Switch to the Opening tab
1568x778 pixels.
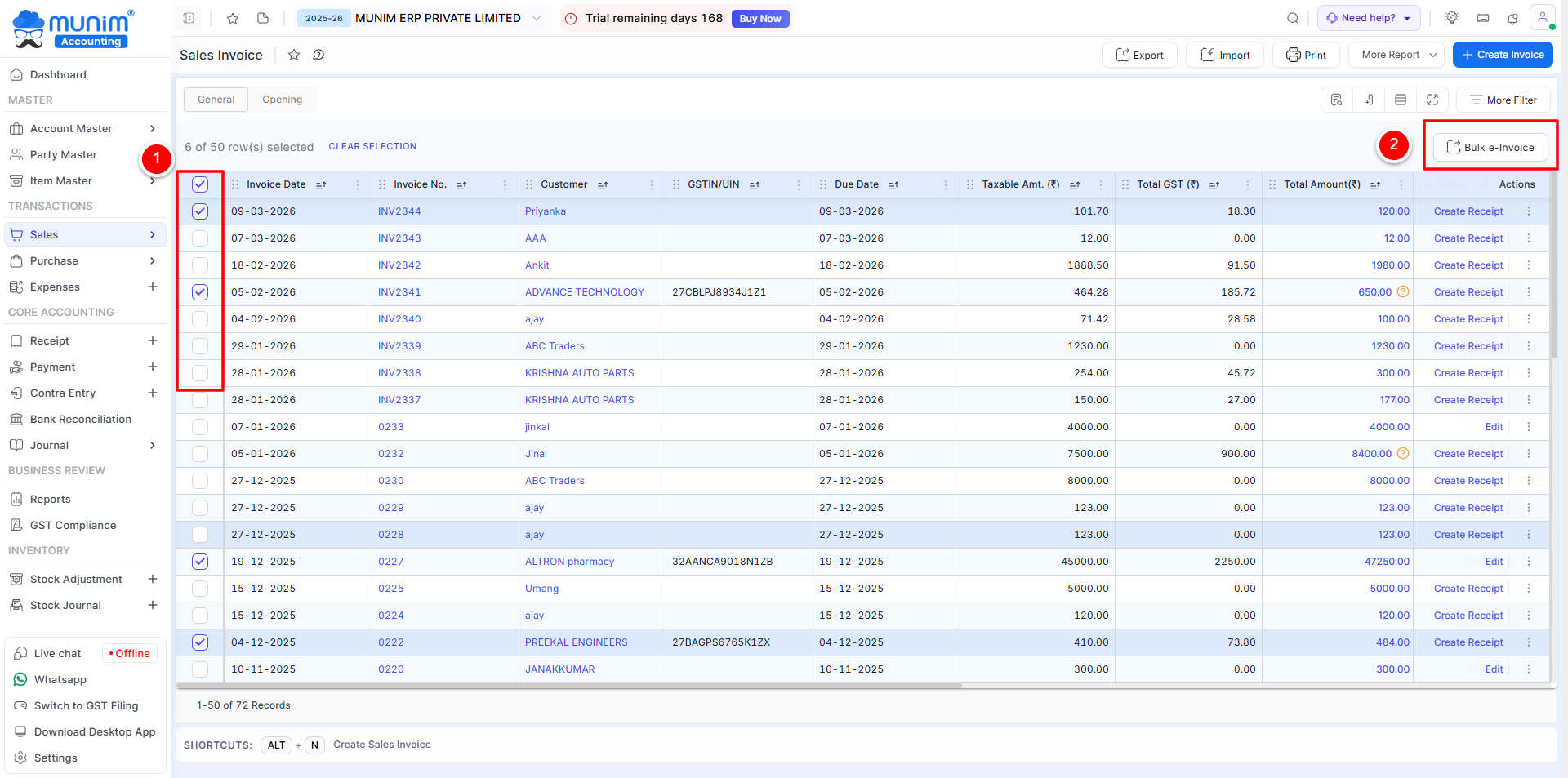point(282,100)
